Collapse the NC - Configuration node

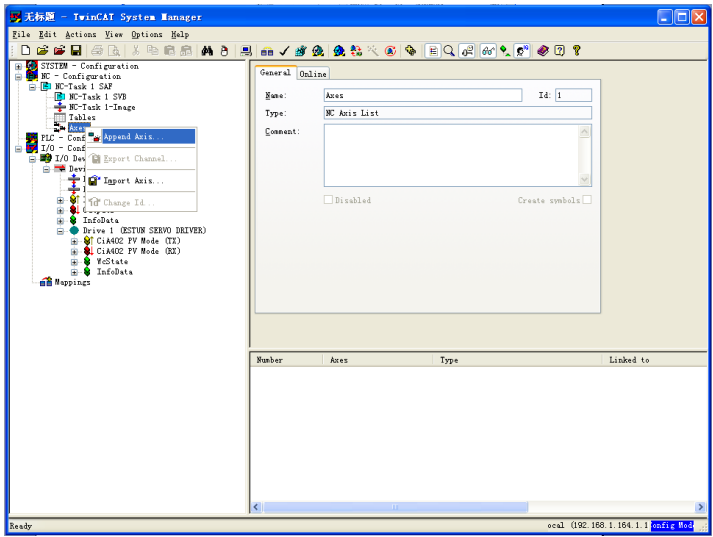point(18,77)
